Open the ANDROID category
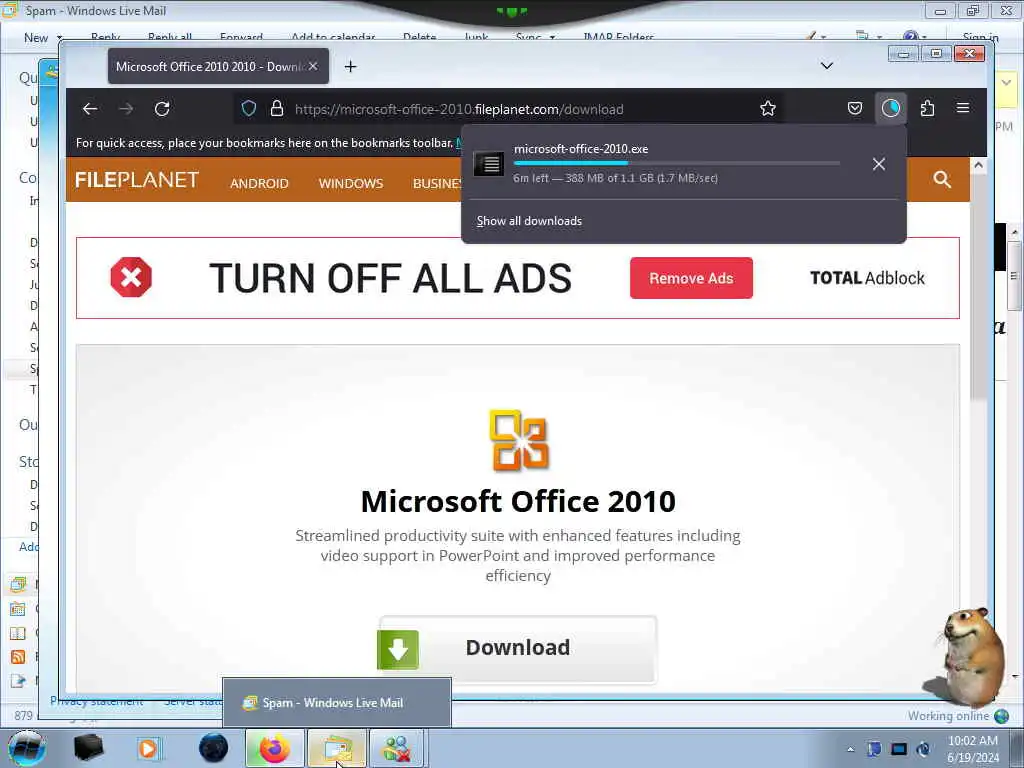Image resolution: width=1024 pixels, height=768 pixels. pyautogui.click(x=259, y=184)
